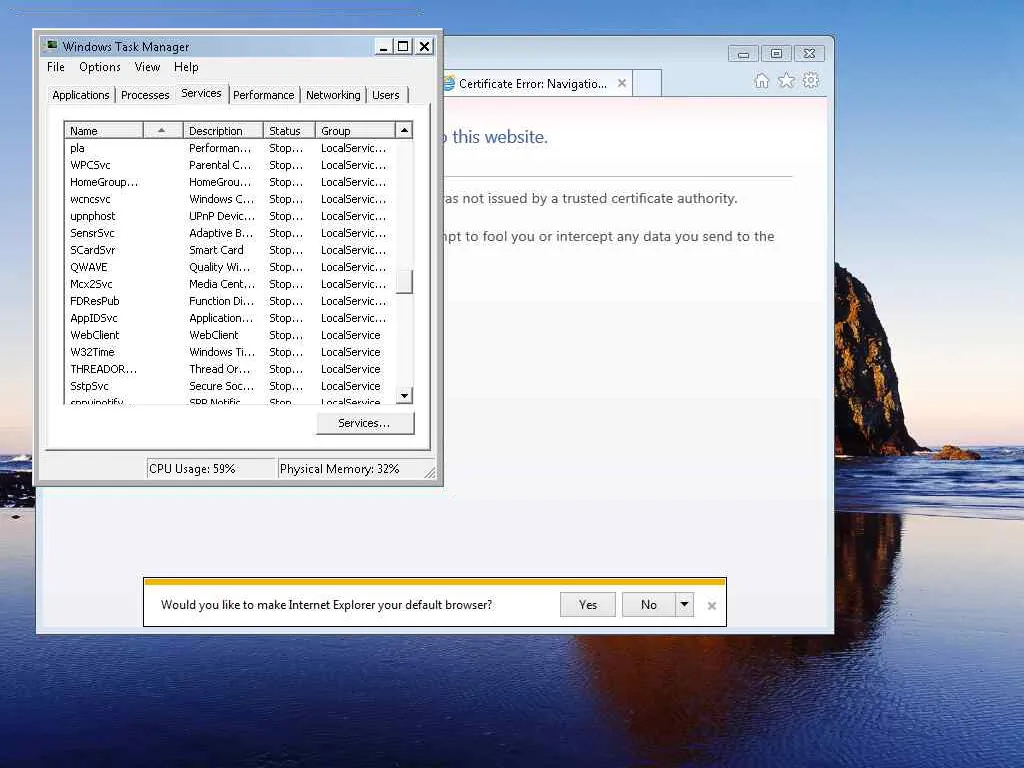Click scroll down arrow in services list

coord(404,395)
